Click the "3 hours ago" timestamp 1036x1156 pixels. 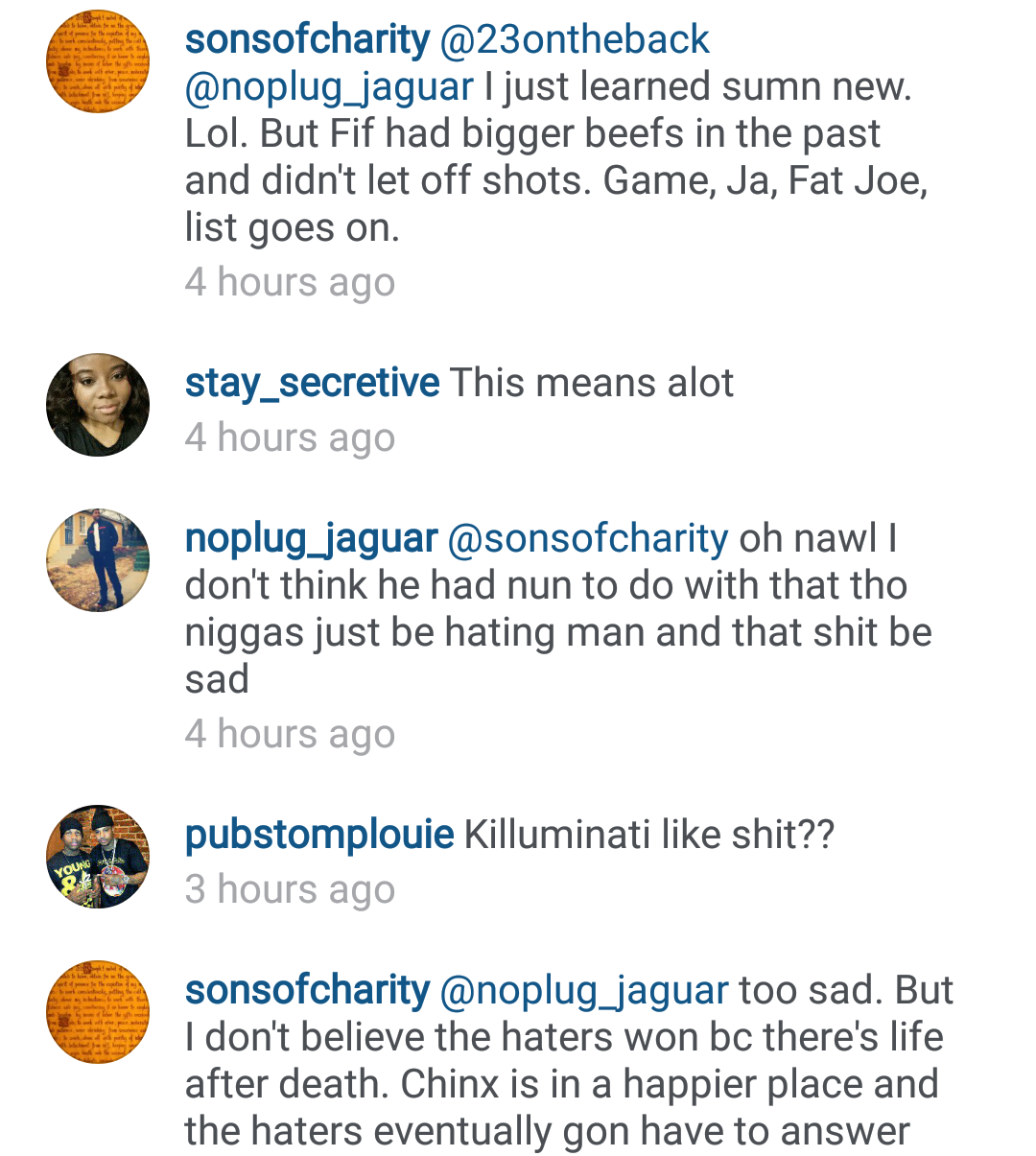[290, 889]
